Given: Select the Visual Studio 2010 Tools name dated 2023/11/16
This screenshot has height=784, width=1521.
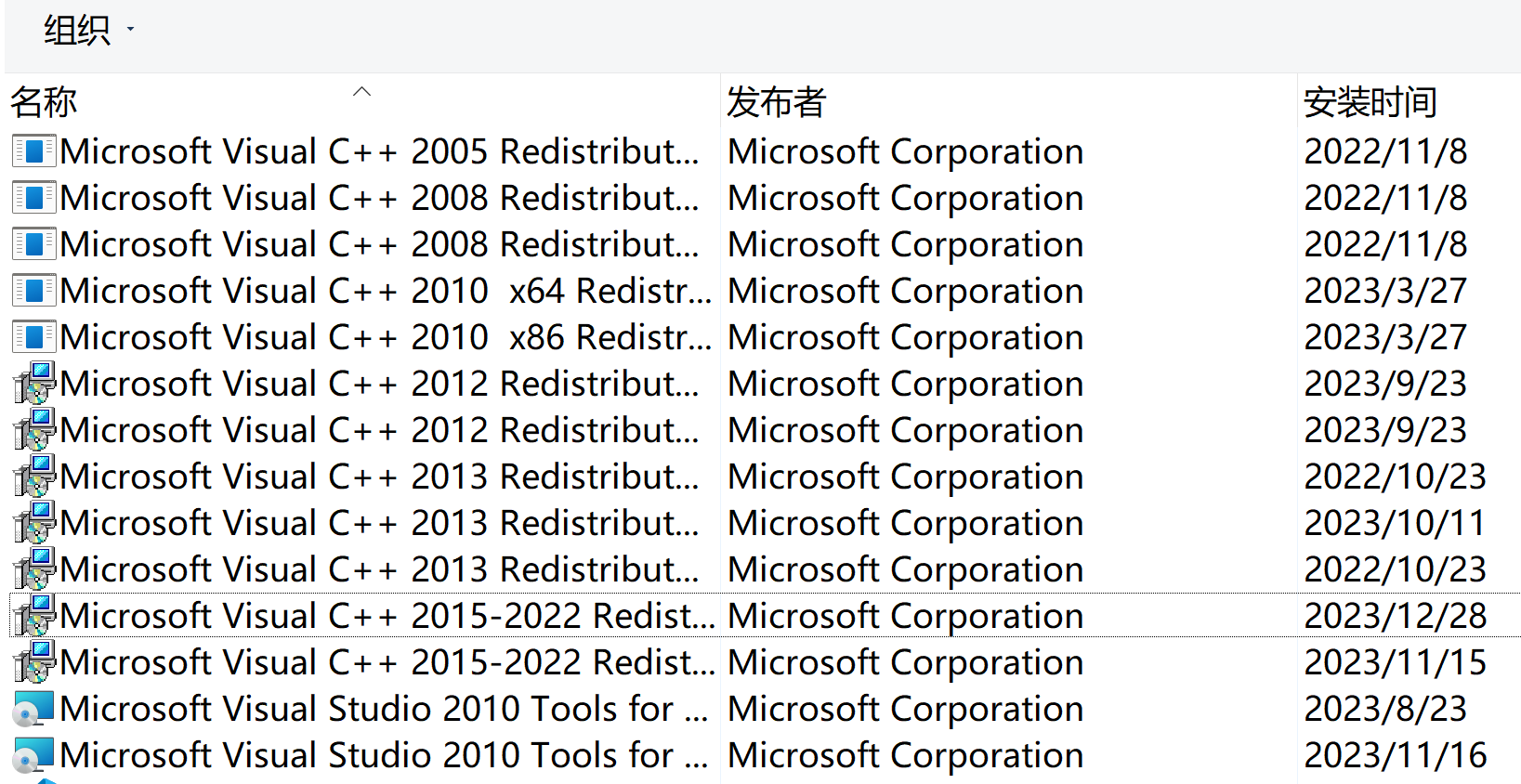Looking at the screenshot, I should coord(385,755).
